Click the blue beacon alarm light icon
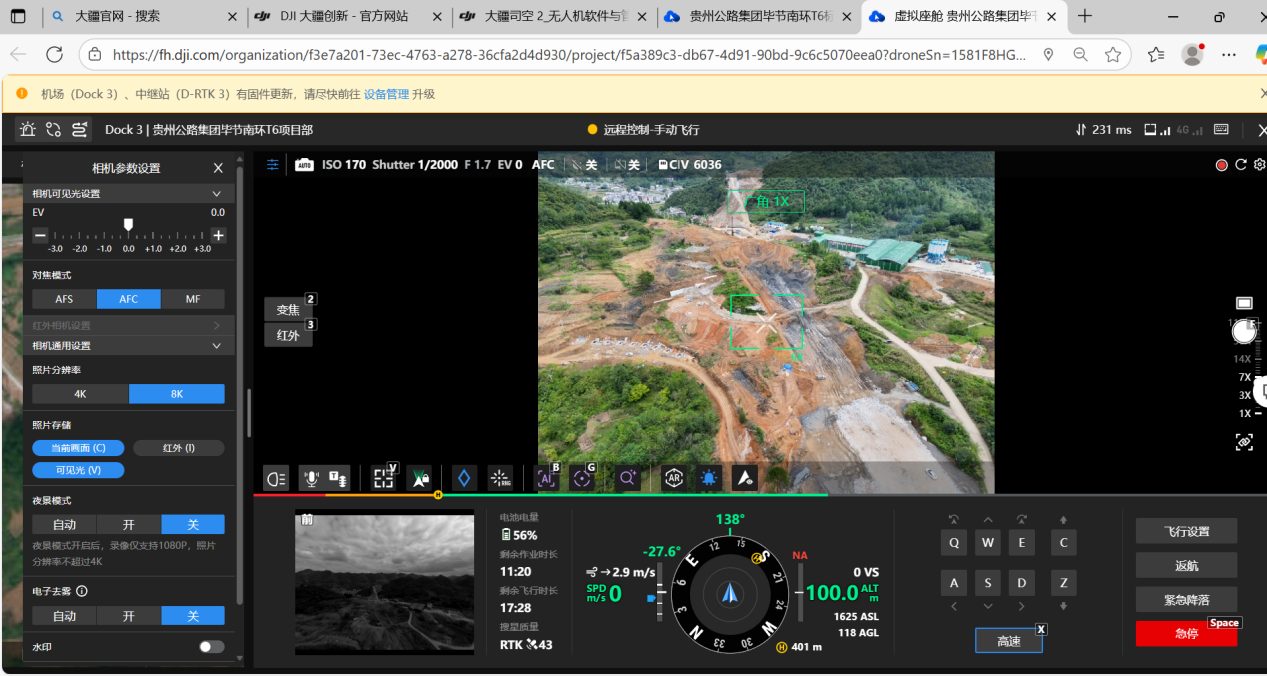The width and height of the screenshot is (1267, 676). tap(709, 479)
